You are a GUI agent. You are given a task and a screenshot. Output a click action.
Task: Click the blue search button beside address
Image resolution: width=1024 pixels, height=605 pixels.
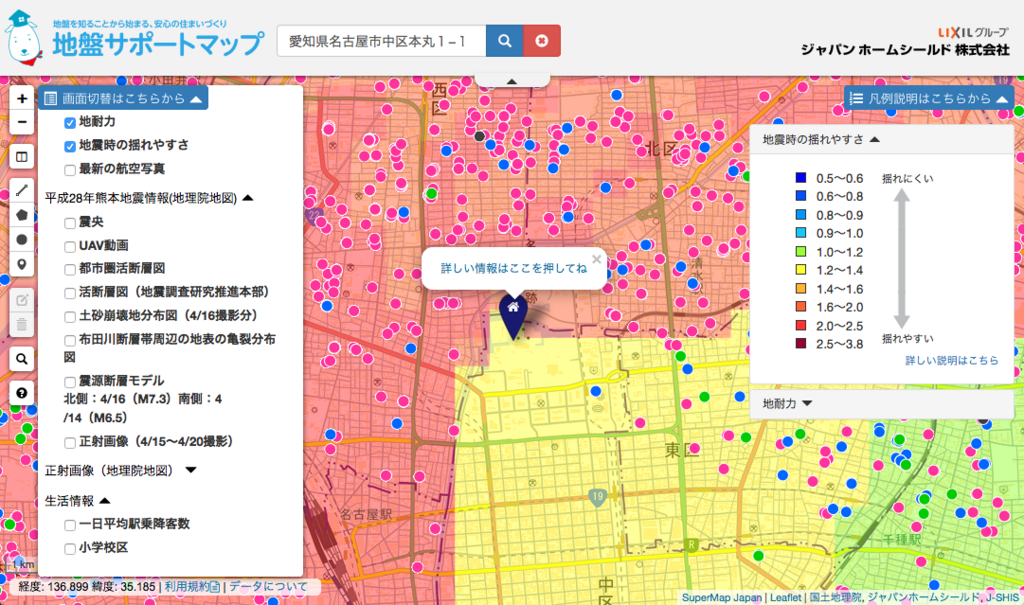click(x=504, y=41)
